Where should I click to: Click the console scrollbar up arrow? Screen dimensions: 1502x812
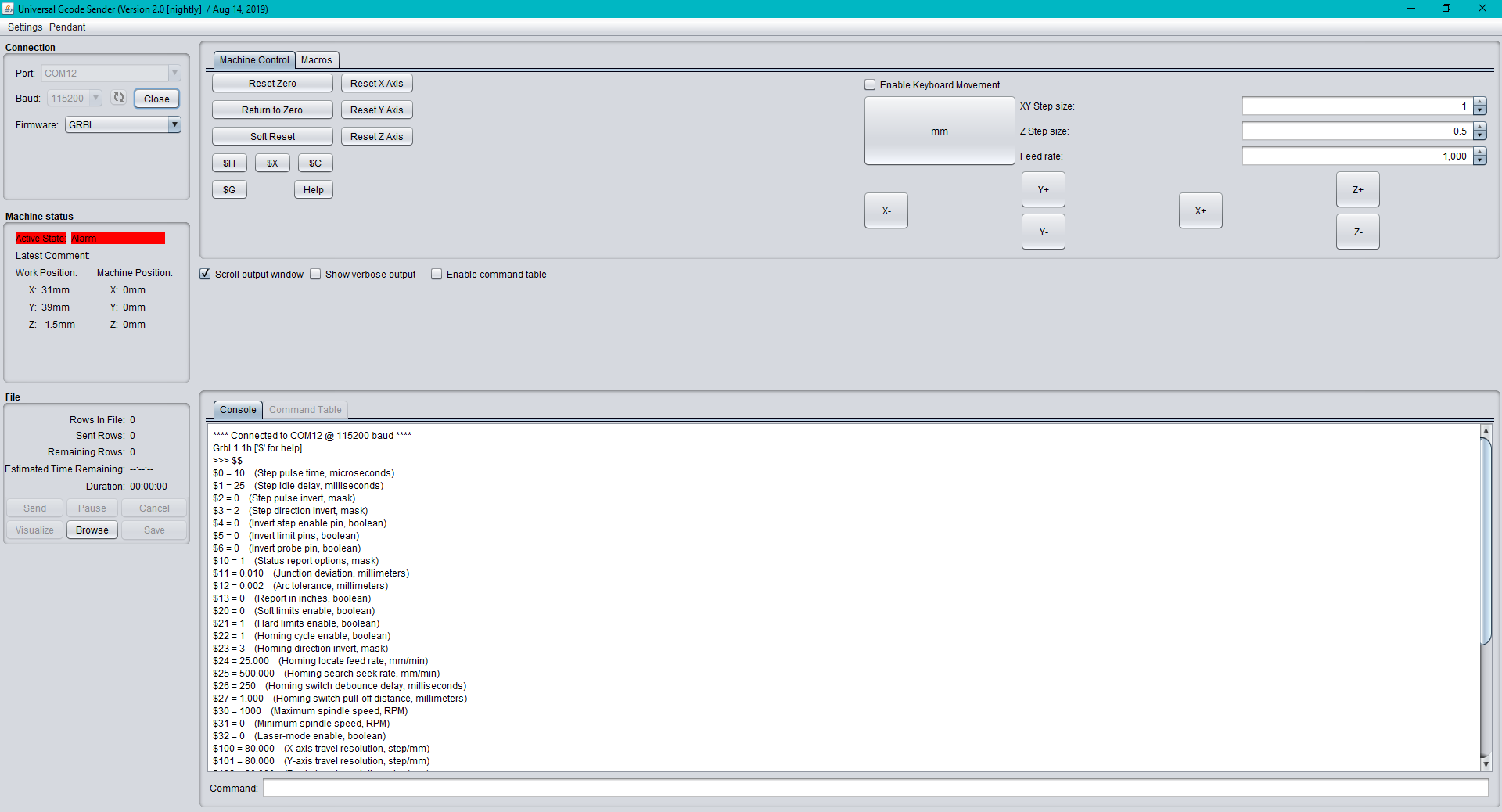pyautogui.click(x=1486, y=431)
